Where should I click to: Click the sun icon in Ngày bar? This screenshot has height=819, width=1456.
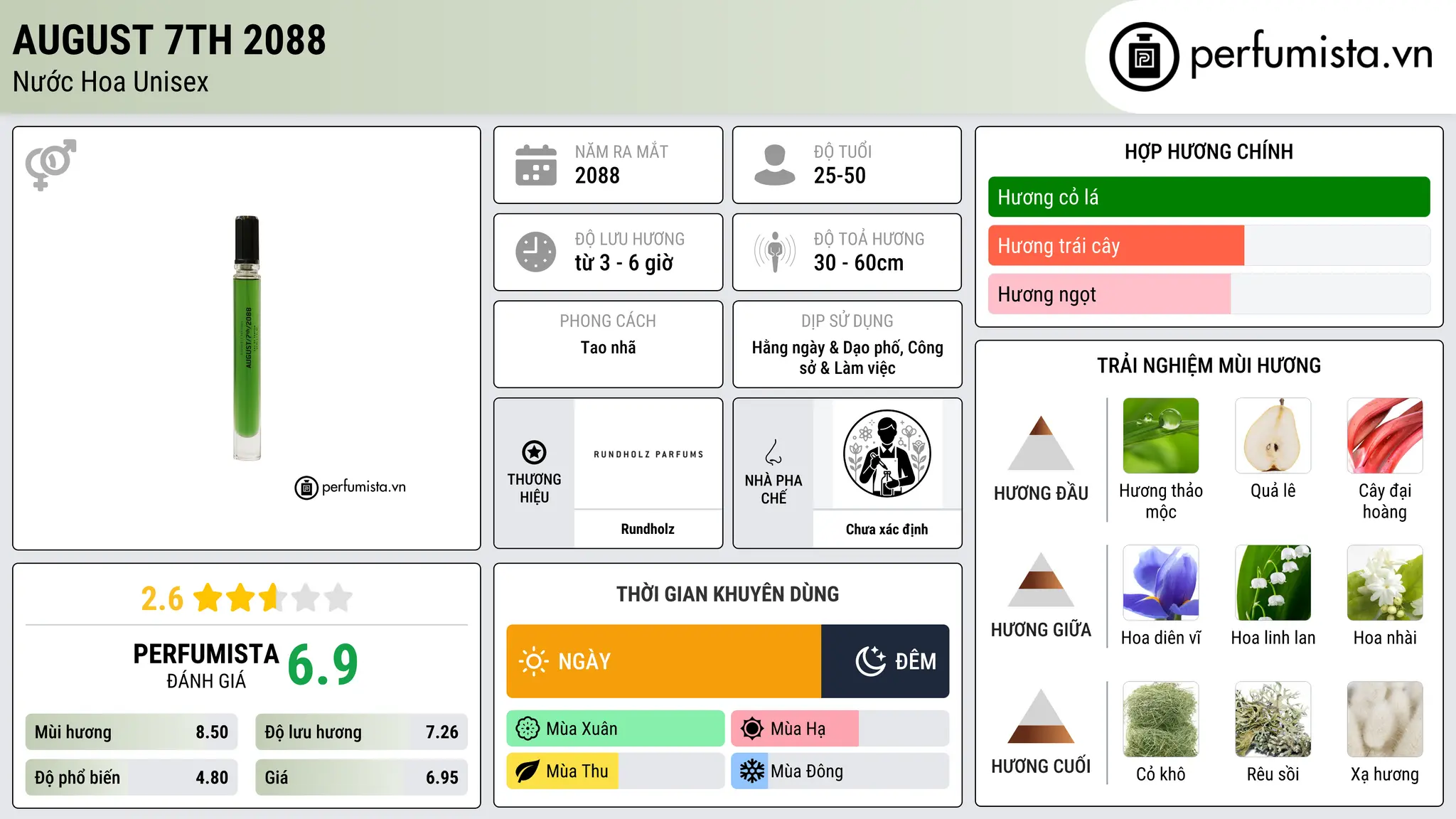[533, 661]
